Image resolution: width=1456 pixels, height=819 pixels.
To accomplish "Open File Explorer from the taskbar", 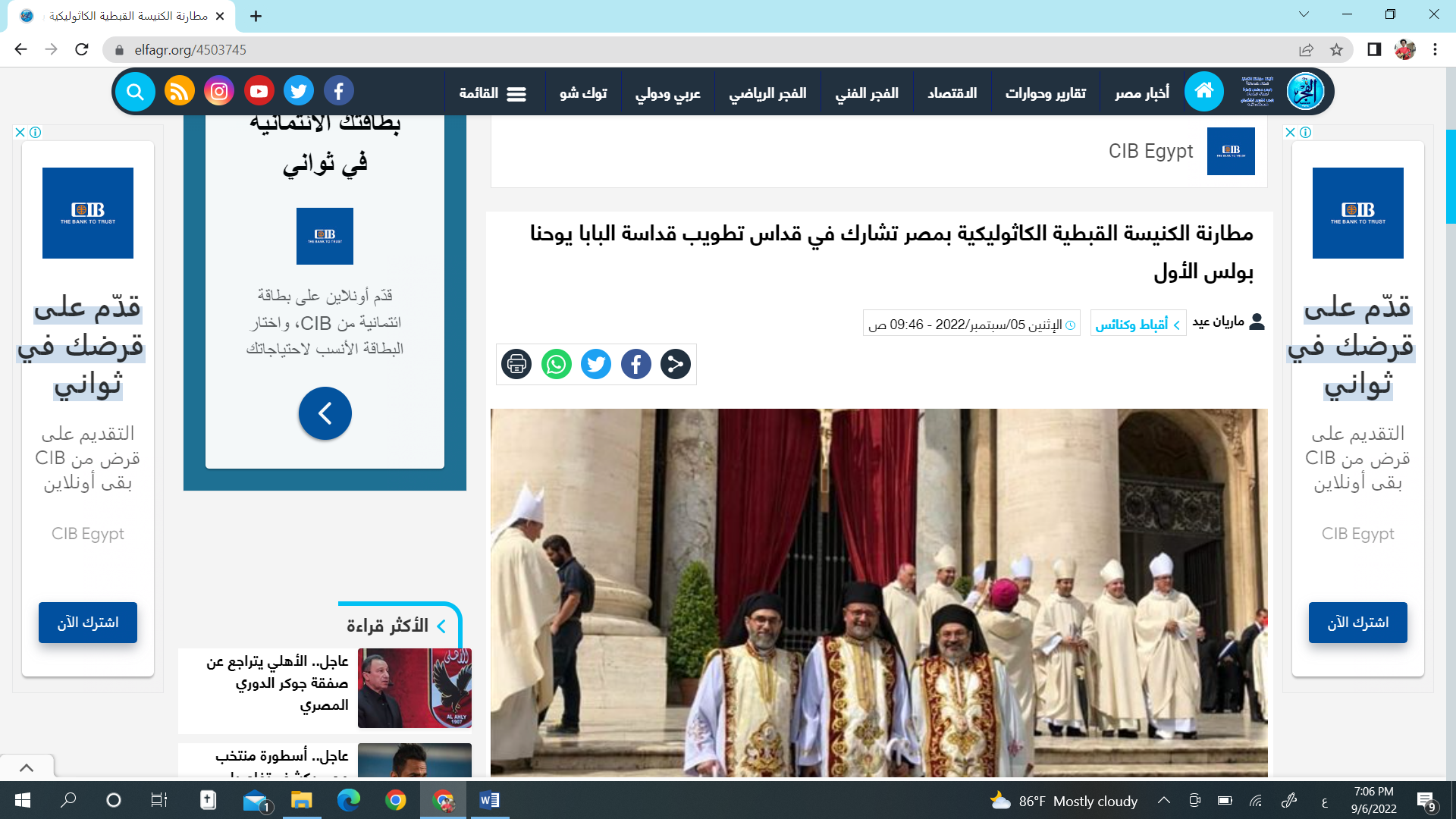I will pos(302,801).
